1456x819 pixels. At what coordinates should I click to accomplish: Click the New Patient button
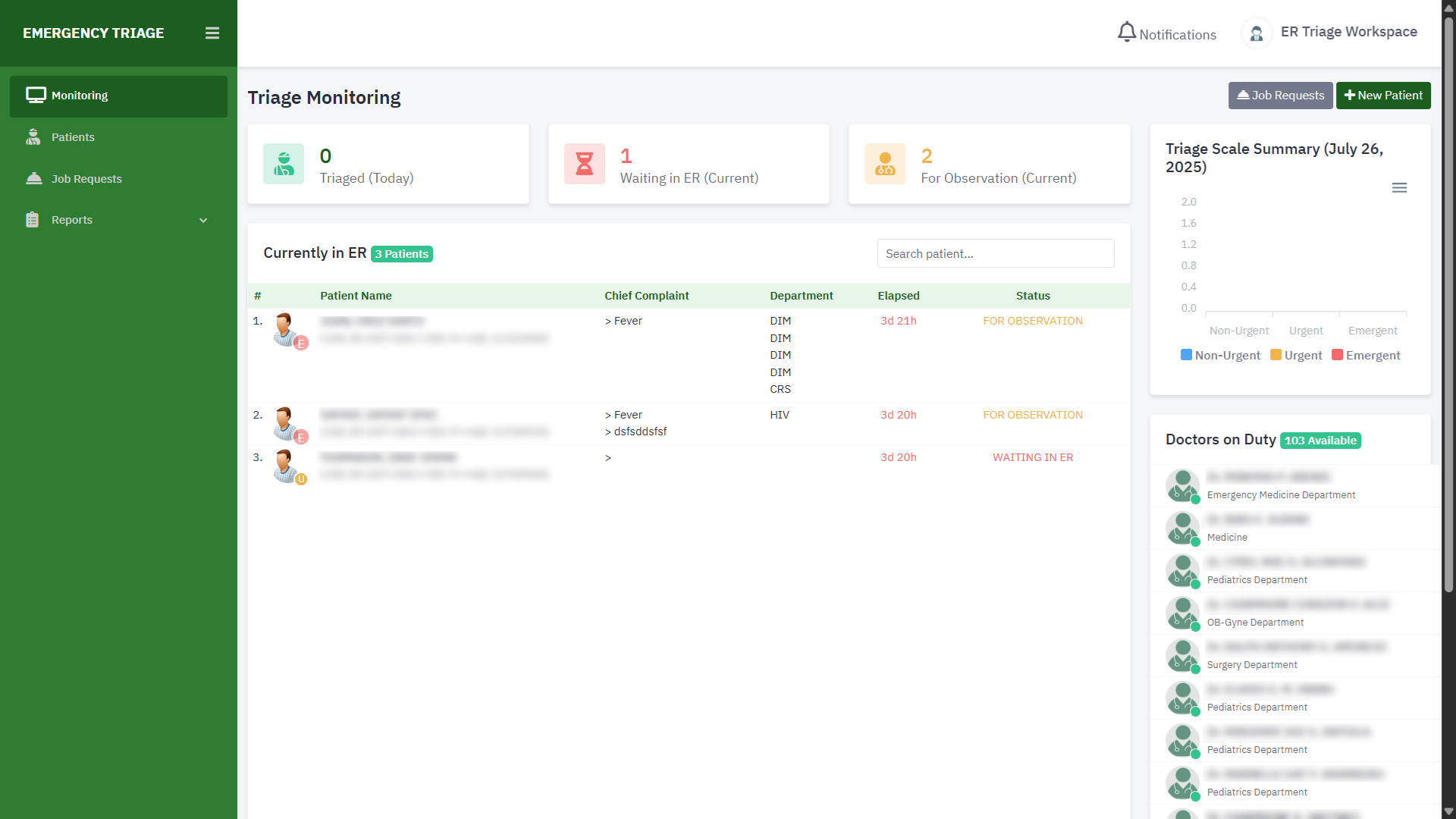tap(1383, 96)
